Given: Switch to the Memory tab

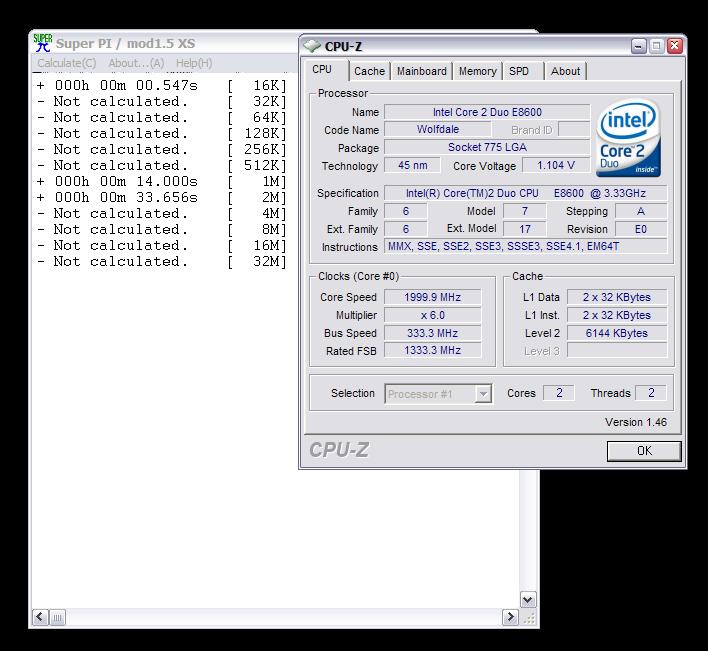Looking at the screenshot, I should pyautogui.click(x=478, y=71).
